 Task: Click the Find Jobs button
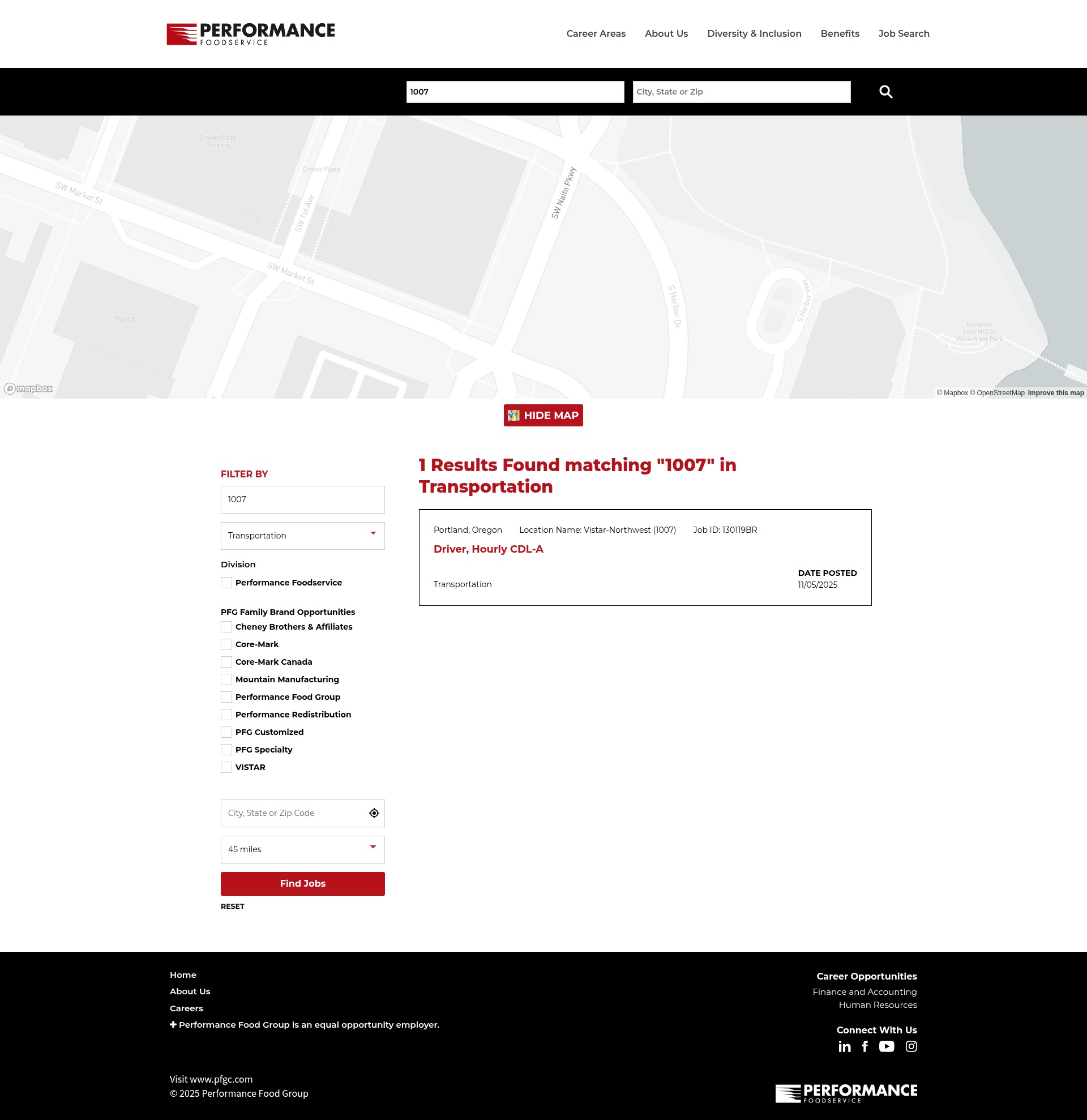(303, 884)
